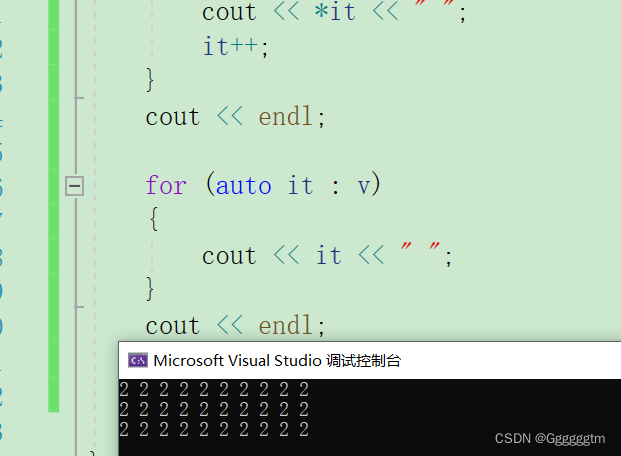621x456 pixels.
Task: Click the opening brace below the for statement
Action: click(x=154, y=219)
